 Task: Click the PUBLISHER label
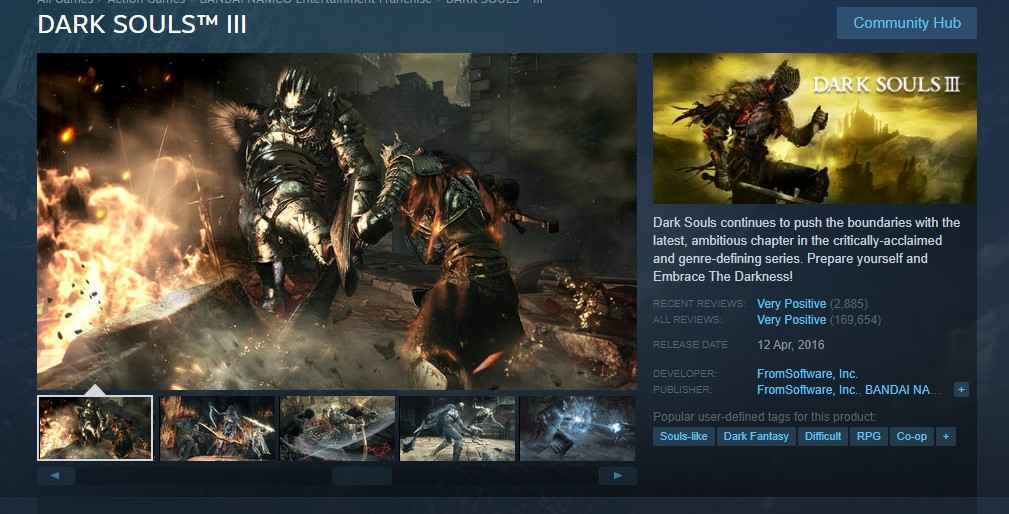pyautogui.click(x=682, y=390)
